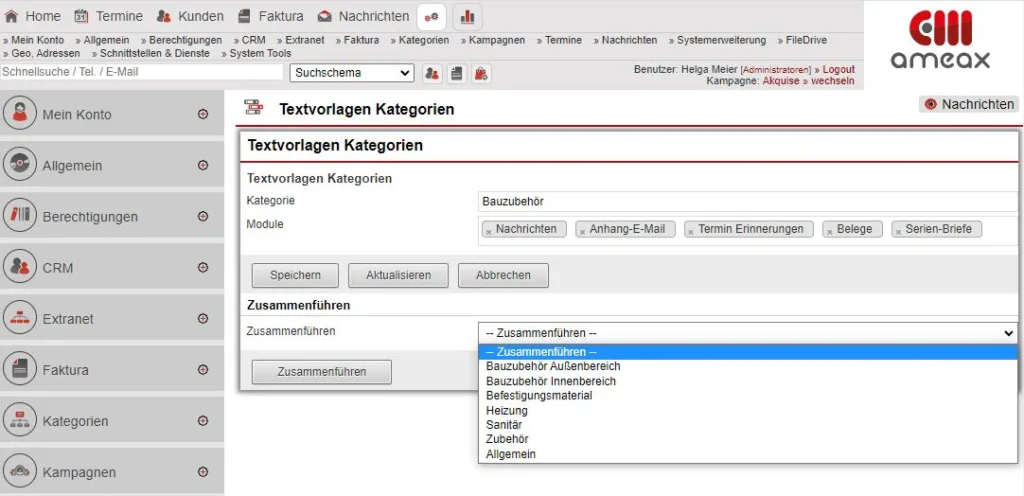Click the Logout link
1024x496 pixels.
pyautogui.click(x=839, y=69)
